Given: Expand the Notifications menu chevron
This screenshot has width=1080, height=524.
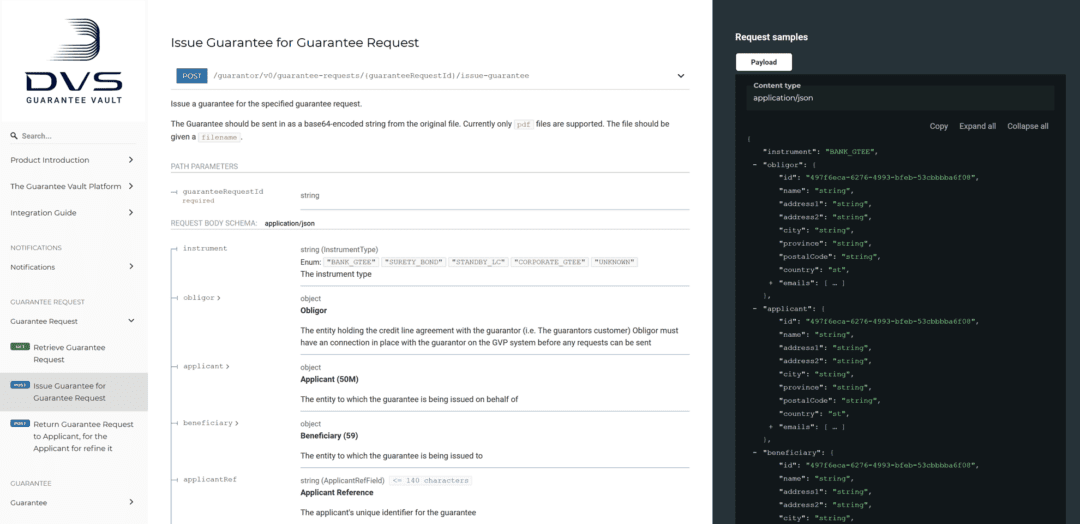Looking at the screenshot, I should [131, 266].
